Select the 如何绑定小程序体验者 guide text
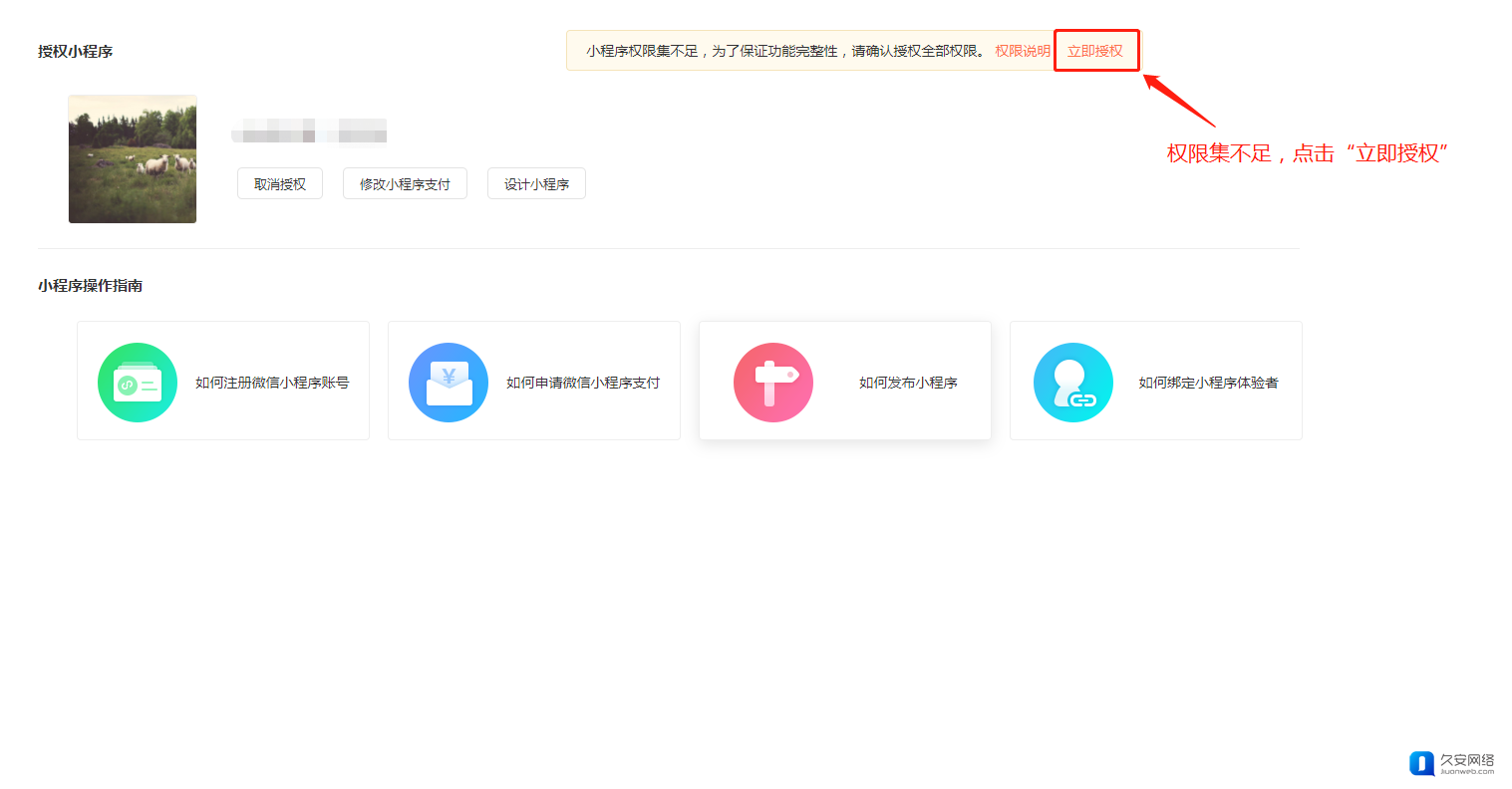1512x789 pixels. coord(1208,383)
